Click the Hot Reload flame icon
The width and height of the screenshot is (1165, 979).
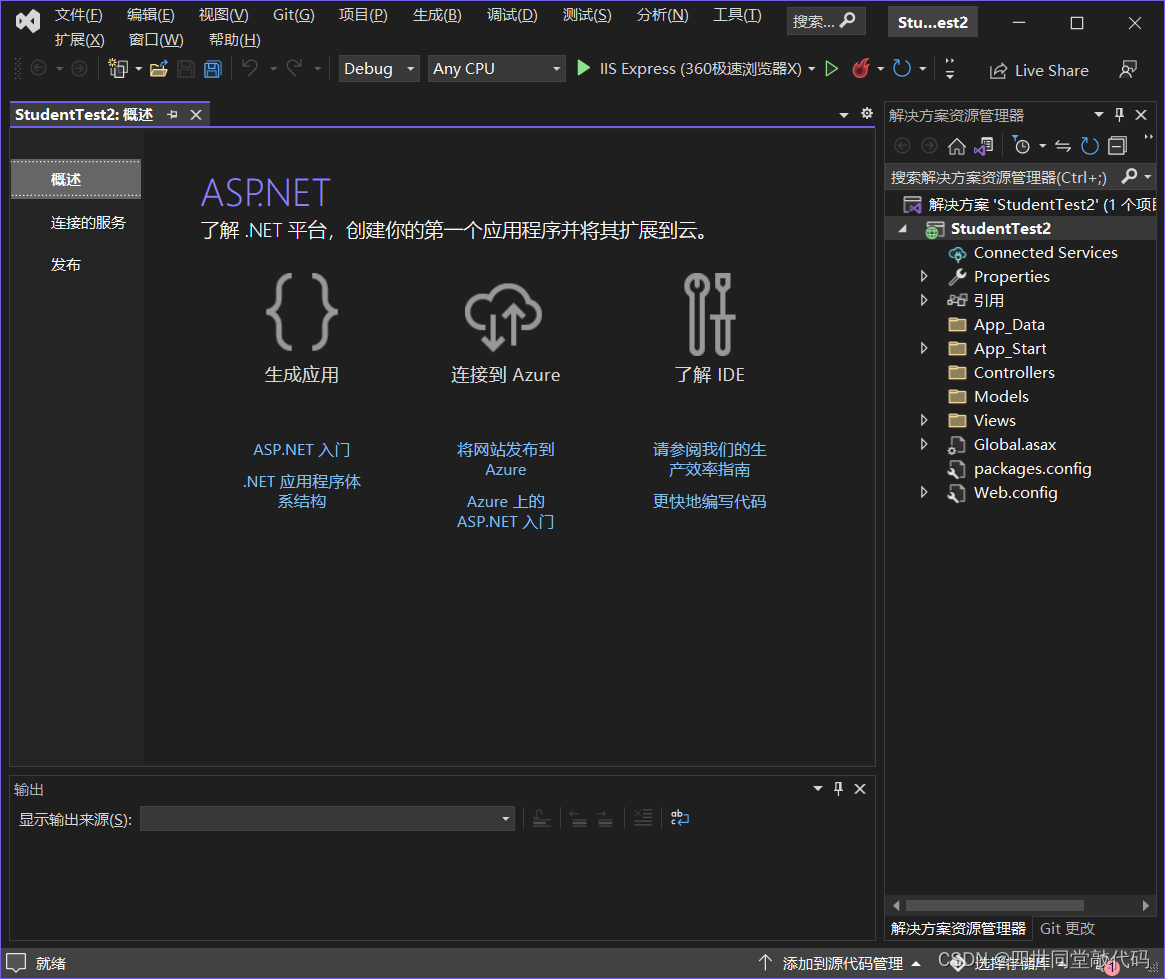(861, 68)
